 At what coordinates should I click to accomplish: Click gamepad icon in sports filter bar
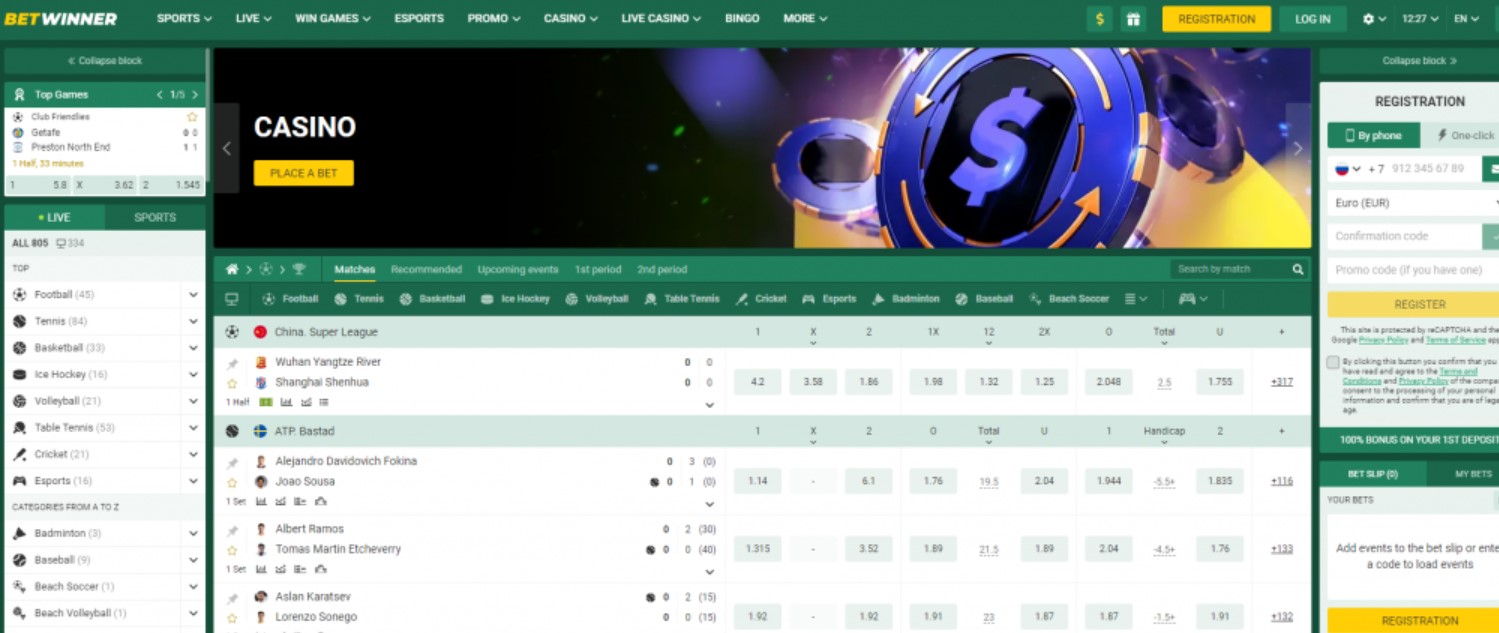[x=1187, y=299]
